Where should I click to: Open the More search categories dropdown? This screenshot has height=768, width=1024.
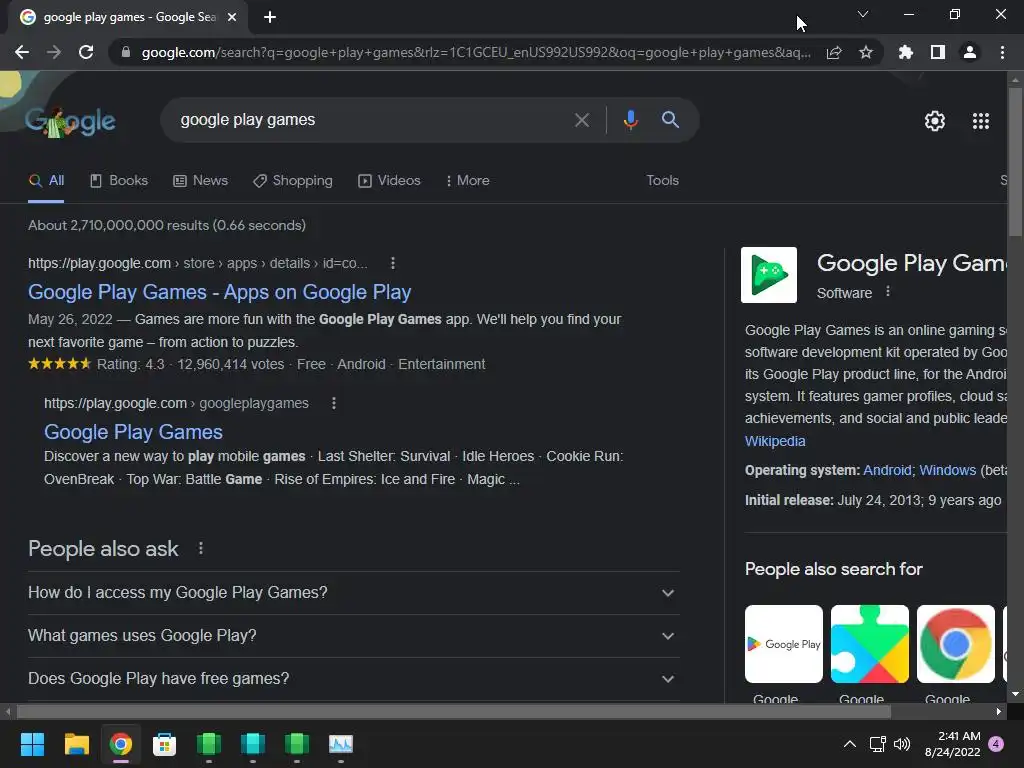[468, 181]
